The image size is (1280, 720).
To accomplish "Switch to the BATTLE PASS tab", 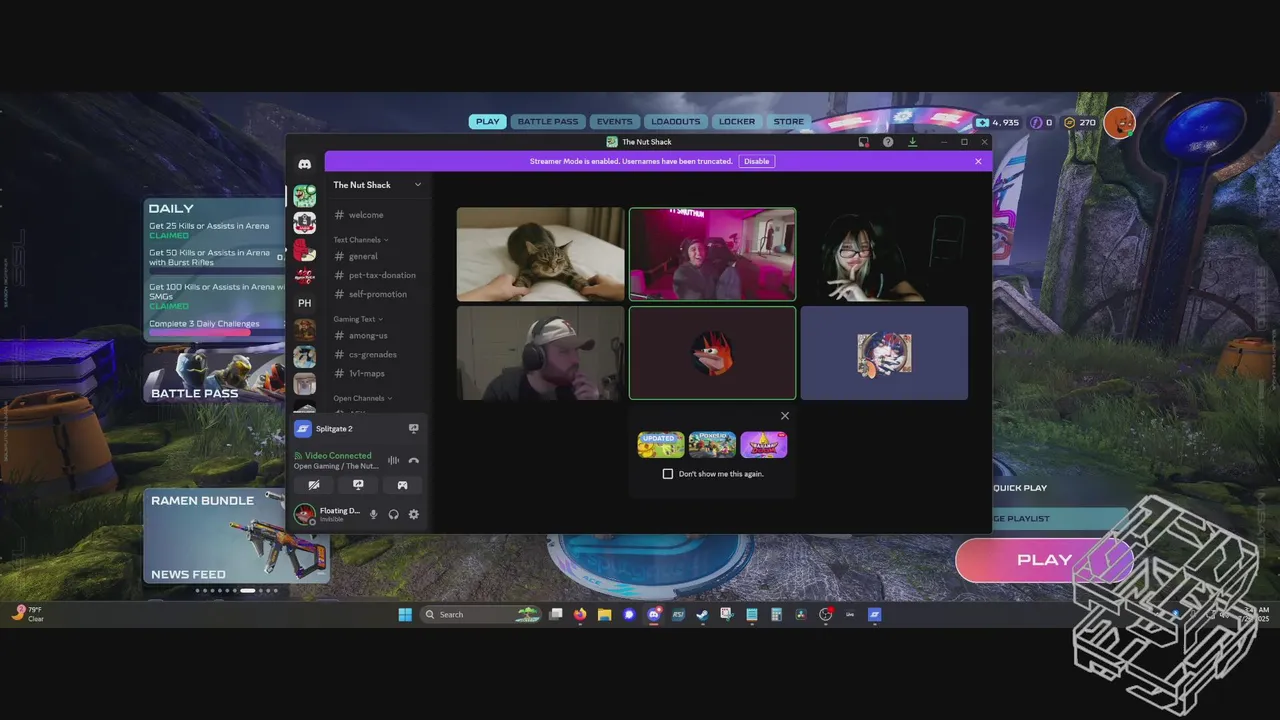I will coord(548,122).
